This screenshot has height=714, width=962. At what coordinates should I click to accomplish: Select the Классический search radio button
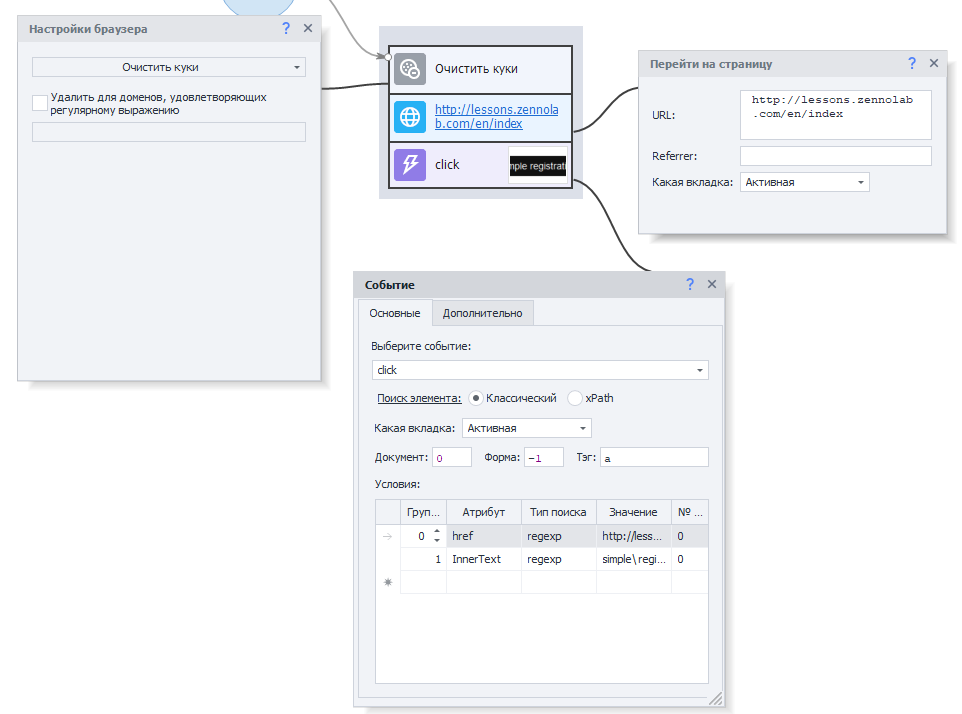point(475,398)
